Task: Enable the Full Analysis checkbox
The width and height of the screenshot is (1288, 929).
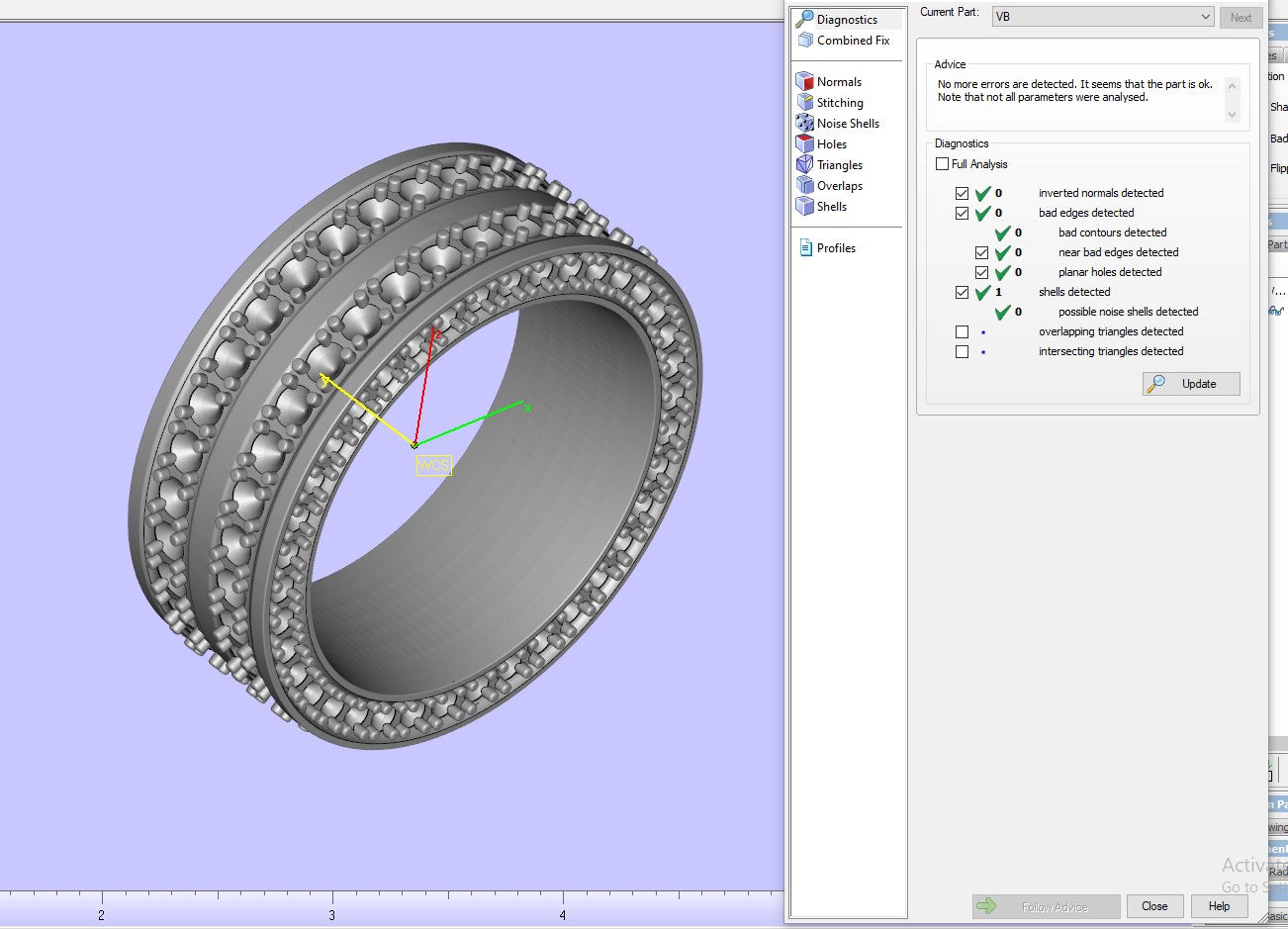Action: pyautogui.click(x=943, y=164)
